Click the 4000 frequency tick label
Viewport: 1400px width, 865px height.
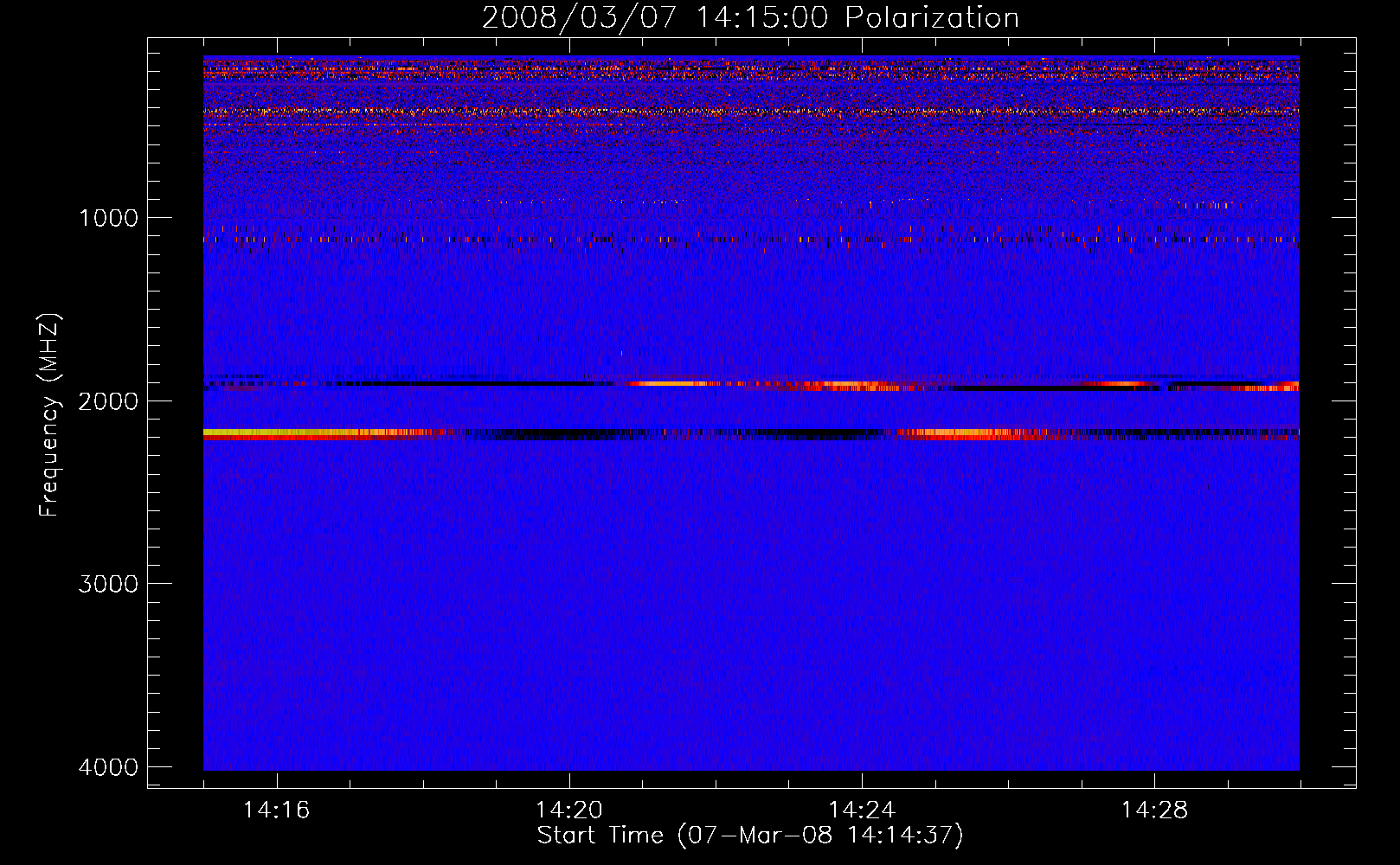[x=108, y=767]
